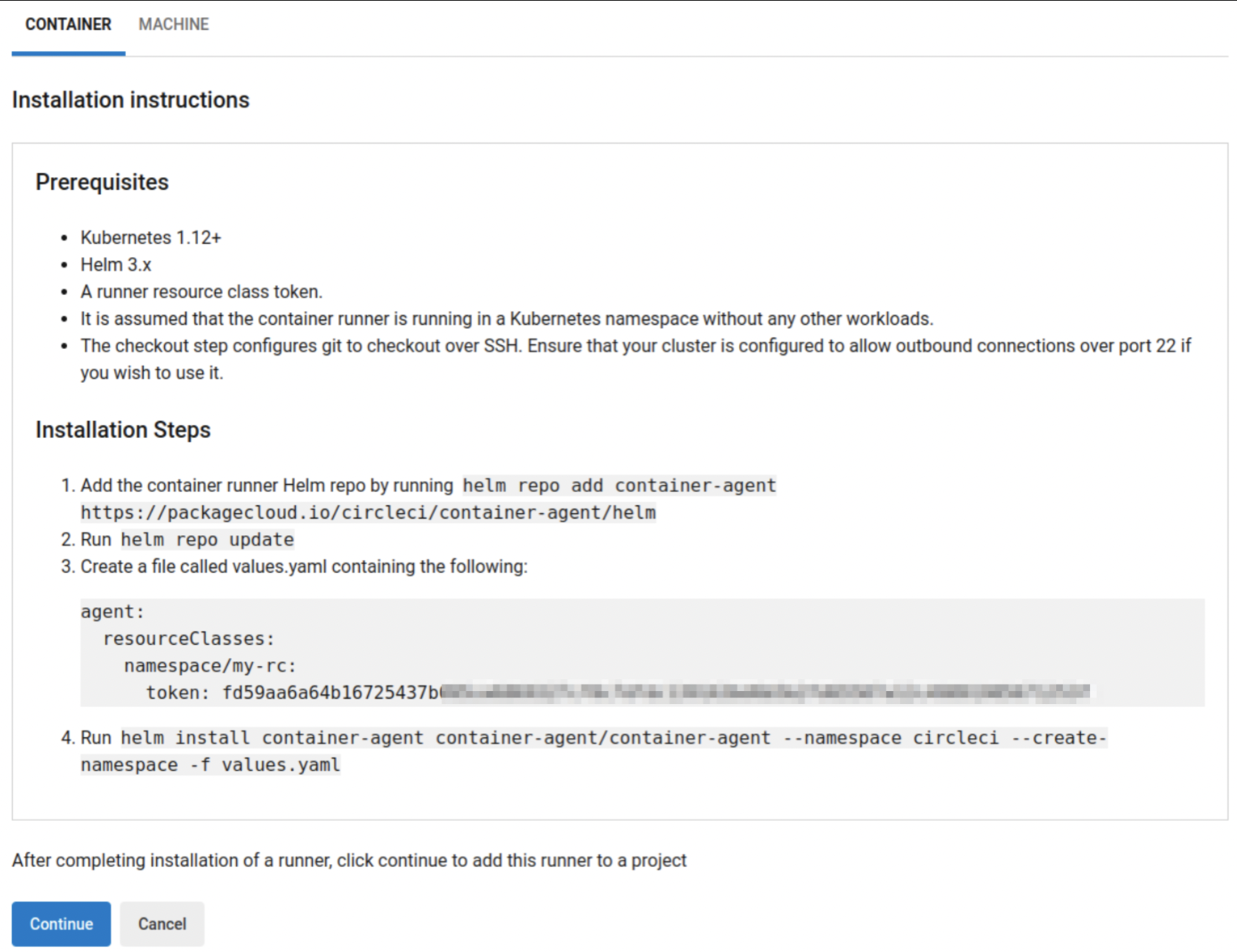Click the 'namespace/my-rc:' YAML line

pos(210,666)
